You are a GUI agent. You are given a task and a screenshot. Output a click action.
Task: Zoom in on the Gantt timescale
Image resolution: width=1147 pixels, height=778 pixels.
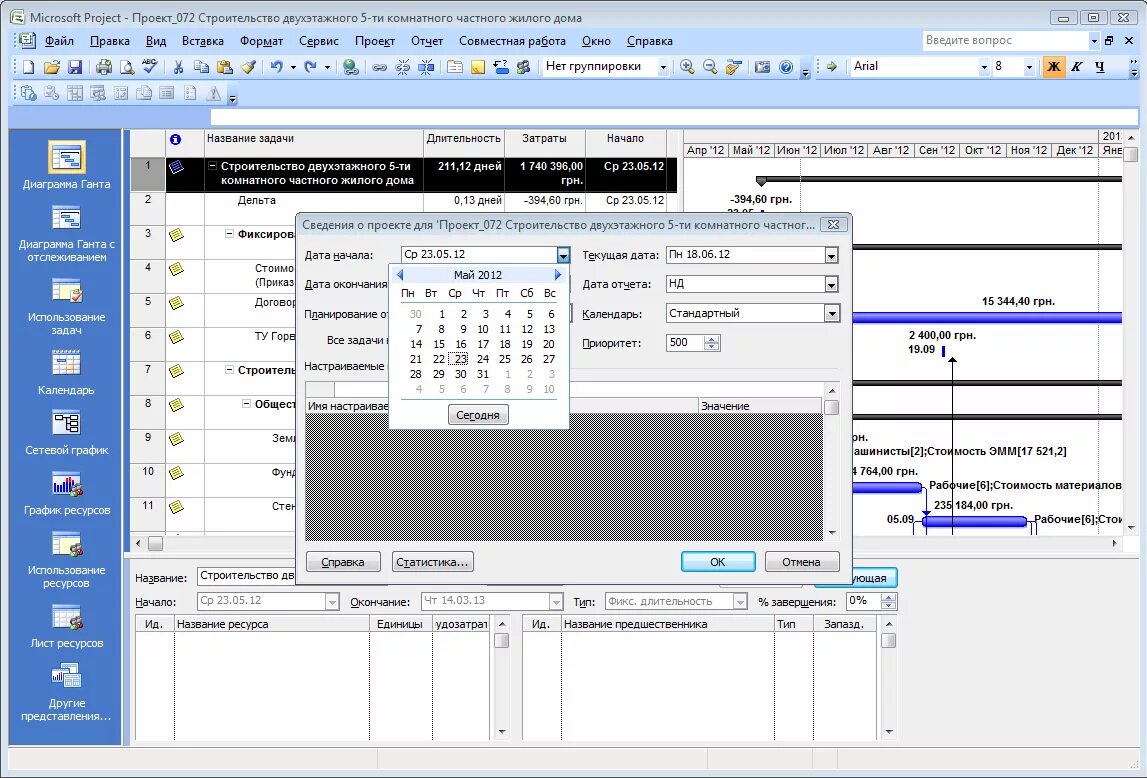click(x=687, y=67)
